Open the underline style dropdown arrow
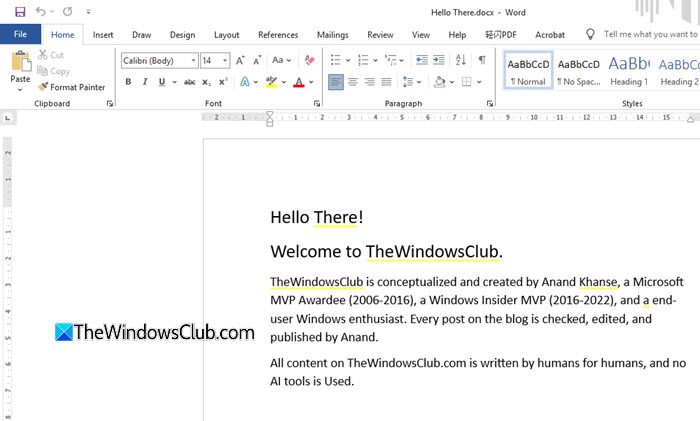Viewport: 700px width, 421px height. point(174,82)
